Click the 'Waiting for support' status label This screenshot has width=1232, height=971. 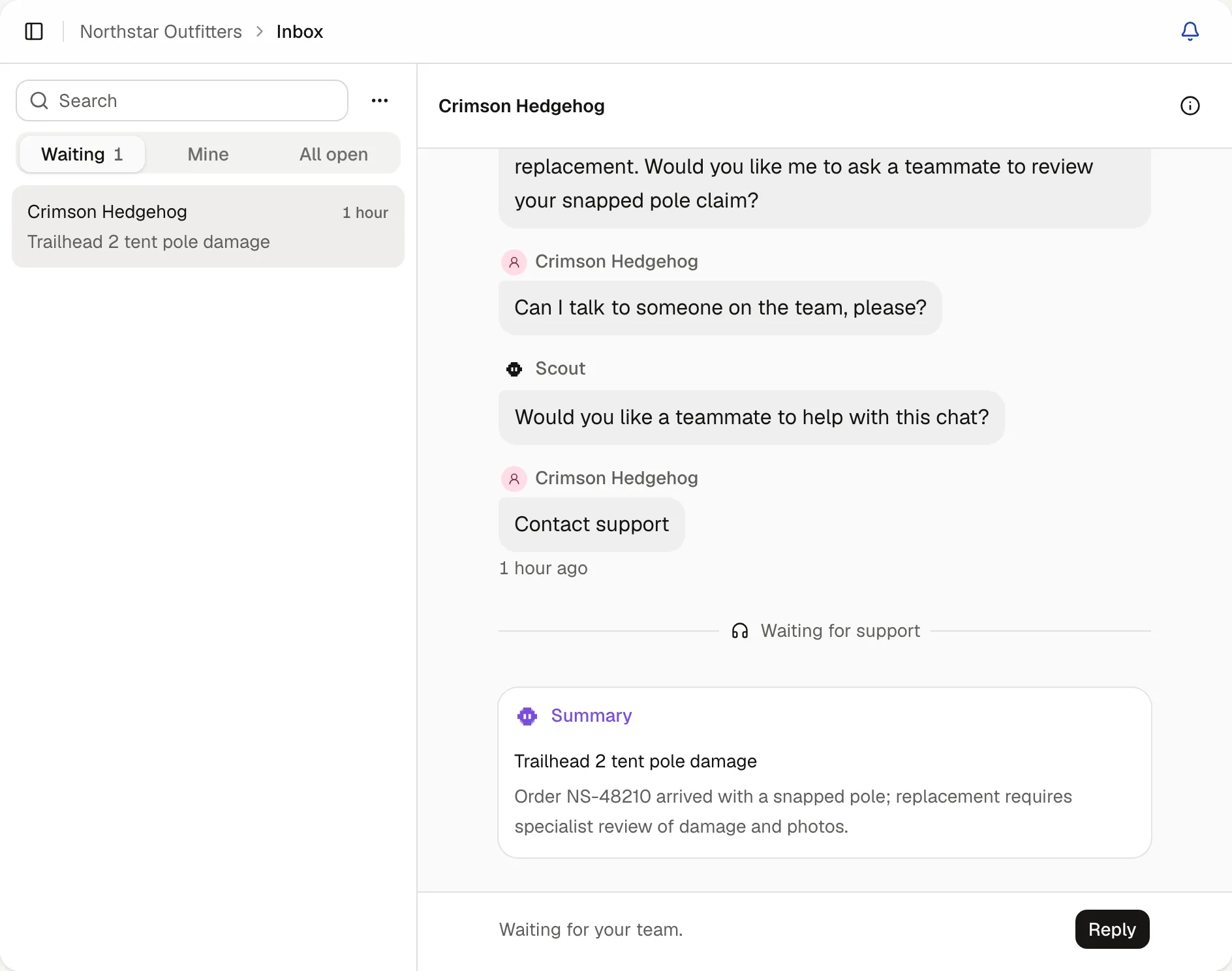pos(840,631)
